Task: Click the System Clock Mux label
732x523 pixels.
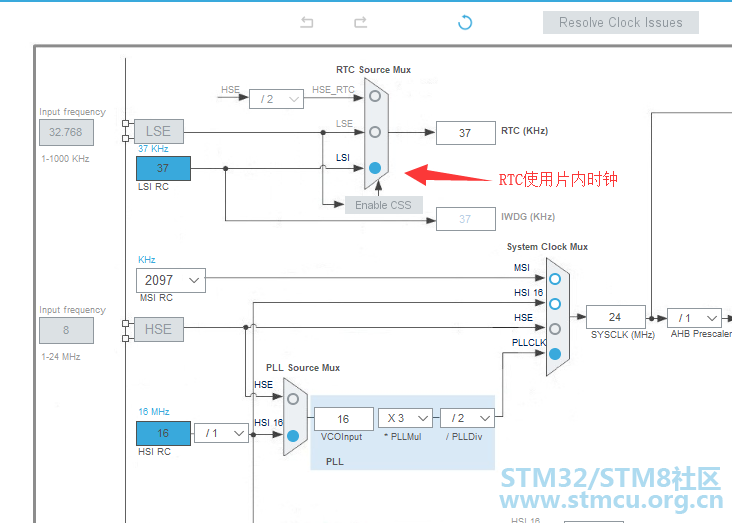Action: click(547, 247)
